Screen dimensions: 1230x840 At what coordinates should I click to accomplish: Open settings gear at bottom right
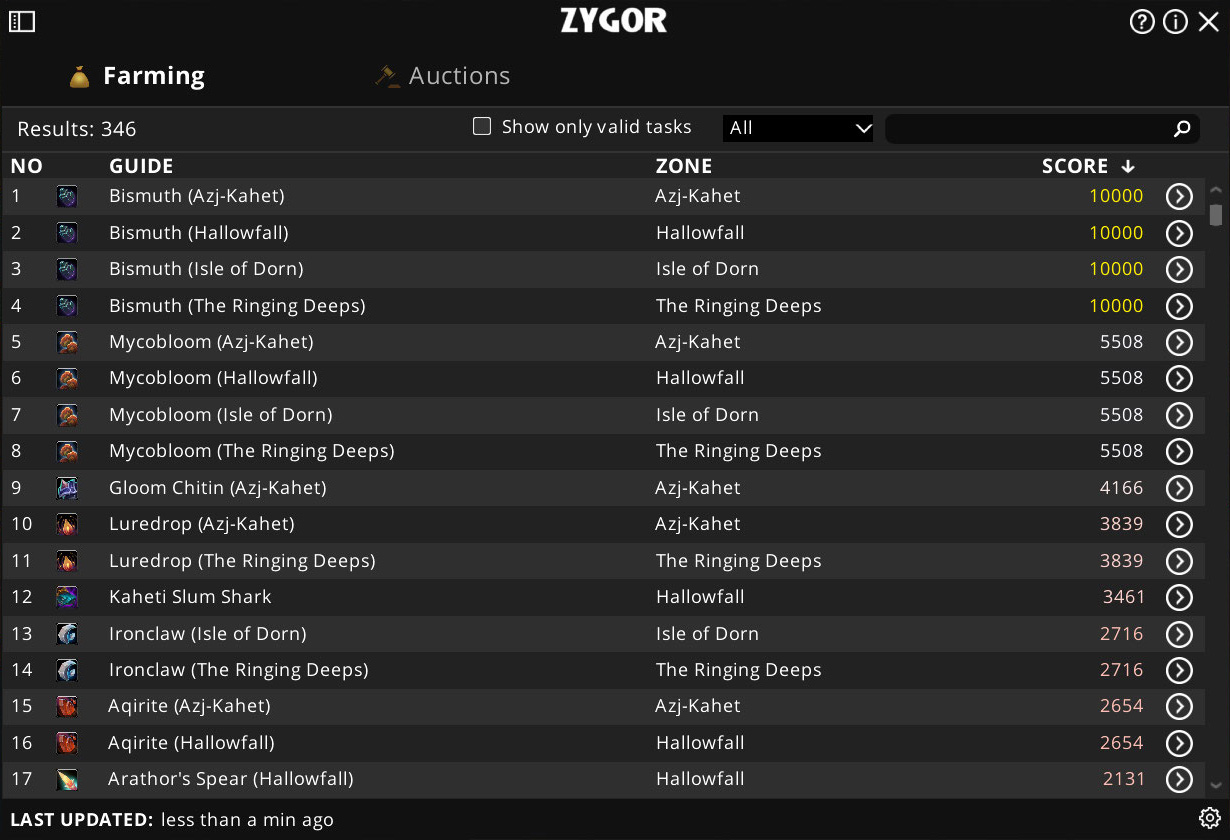(1209, 818)
